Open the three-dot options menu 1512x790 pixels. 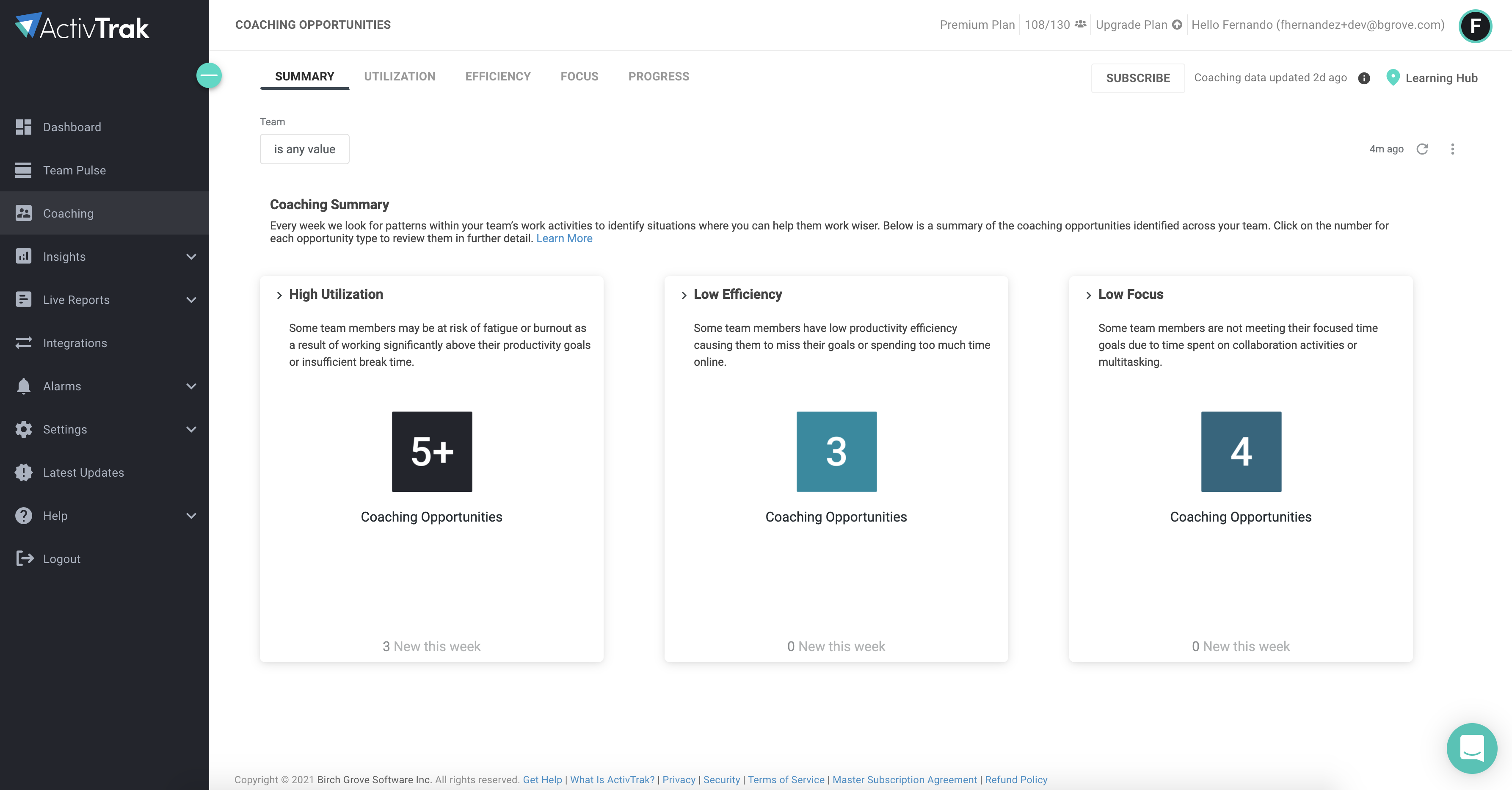pyautogui.click(x=1453, y=149)
